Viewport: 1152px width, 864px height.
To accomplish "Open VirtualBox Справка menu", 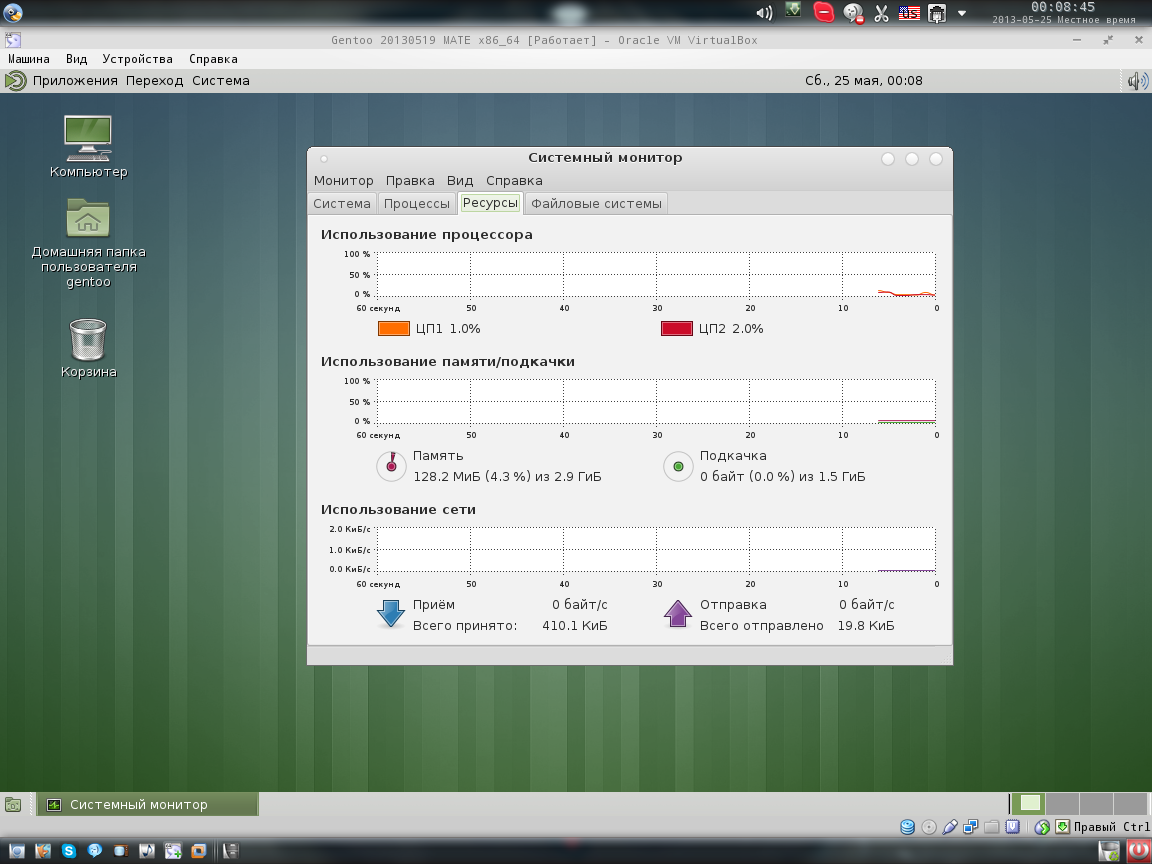I will pos(213,59).
